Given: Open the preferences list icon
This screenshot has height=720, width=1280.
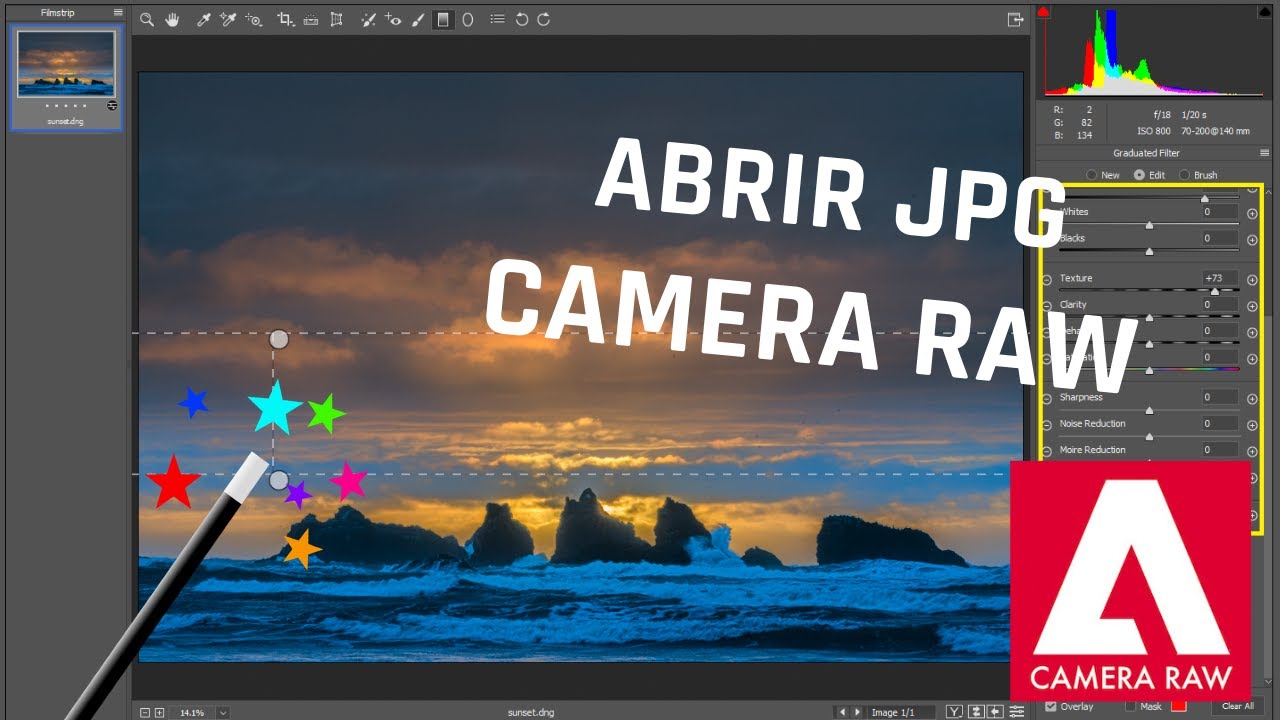Looking at the screenshot, I should pyautogui.click(x=497, y=19).
